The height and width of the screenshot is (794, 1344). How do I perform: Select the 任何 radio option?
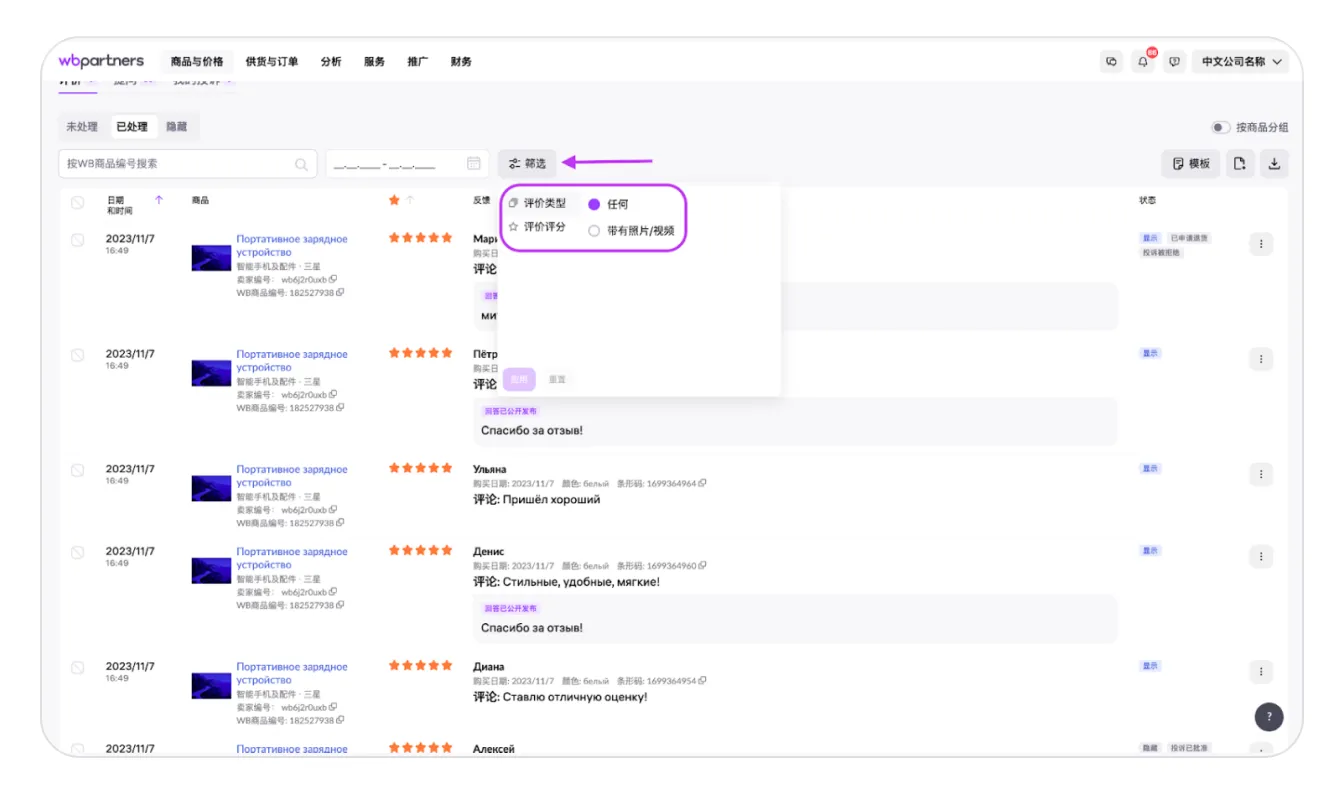point(594,204)
